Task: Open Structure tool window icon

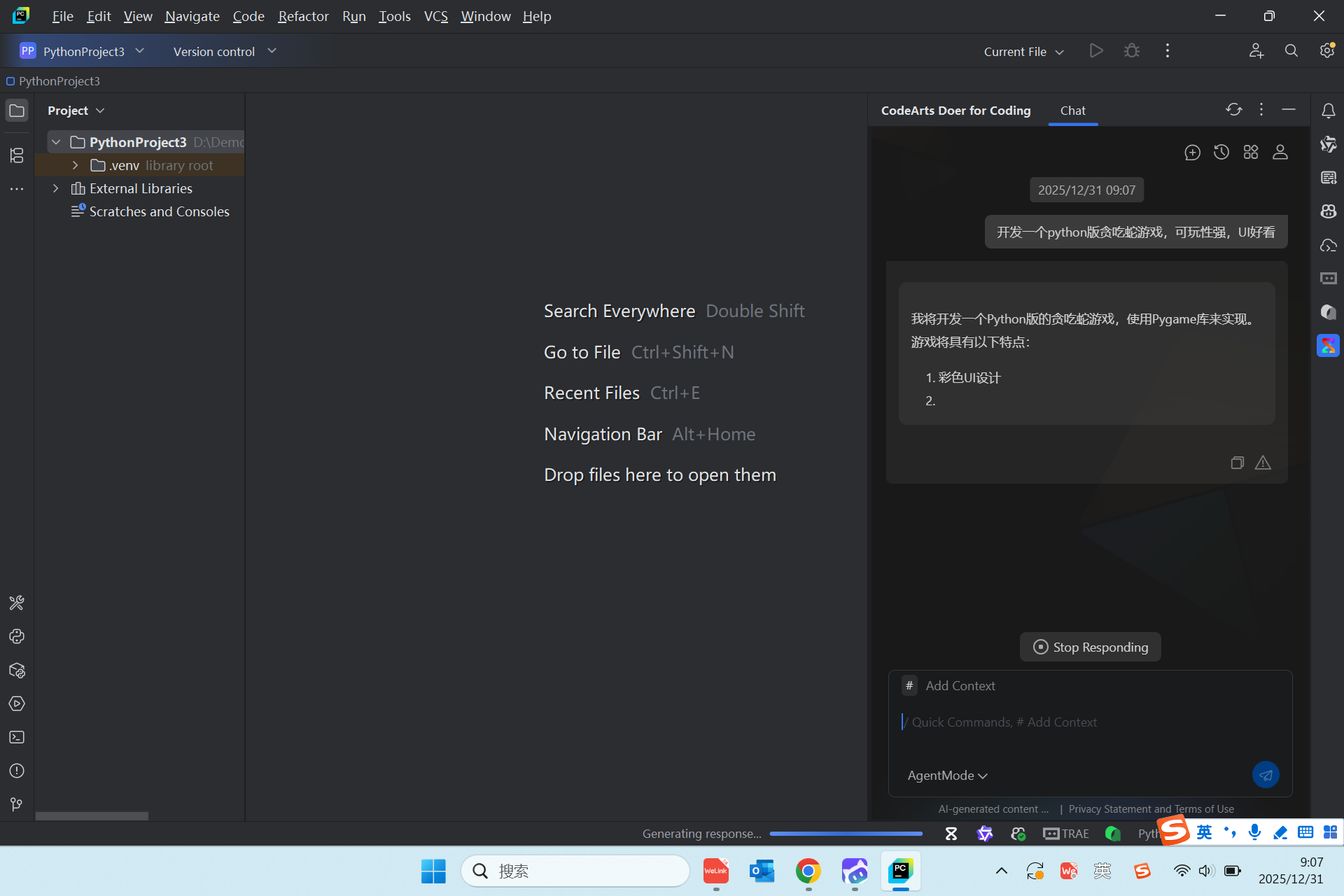Action: (17, 155)
